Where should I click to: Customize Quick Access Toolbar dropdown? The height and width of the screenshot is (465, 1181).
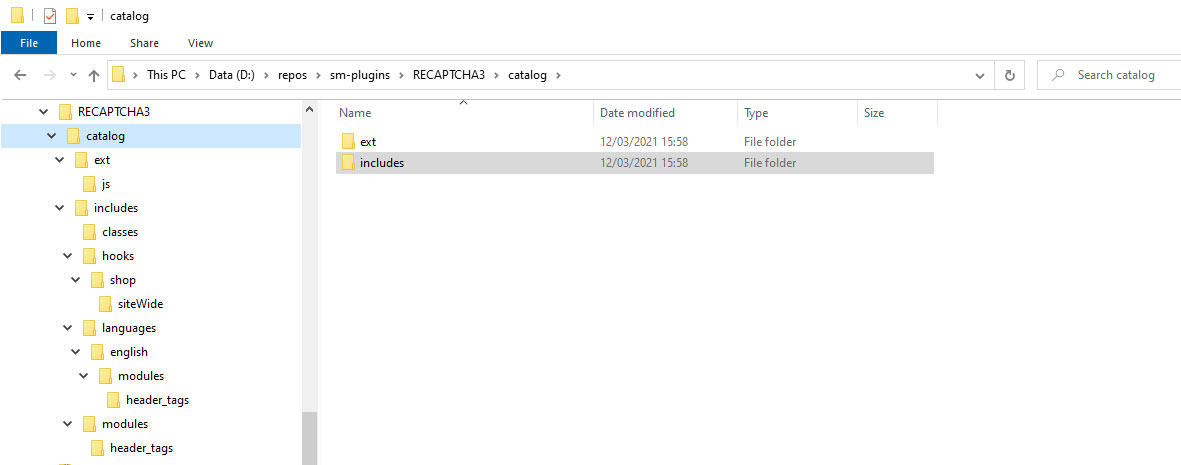(90, 17)
